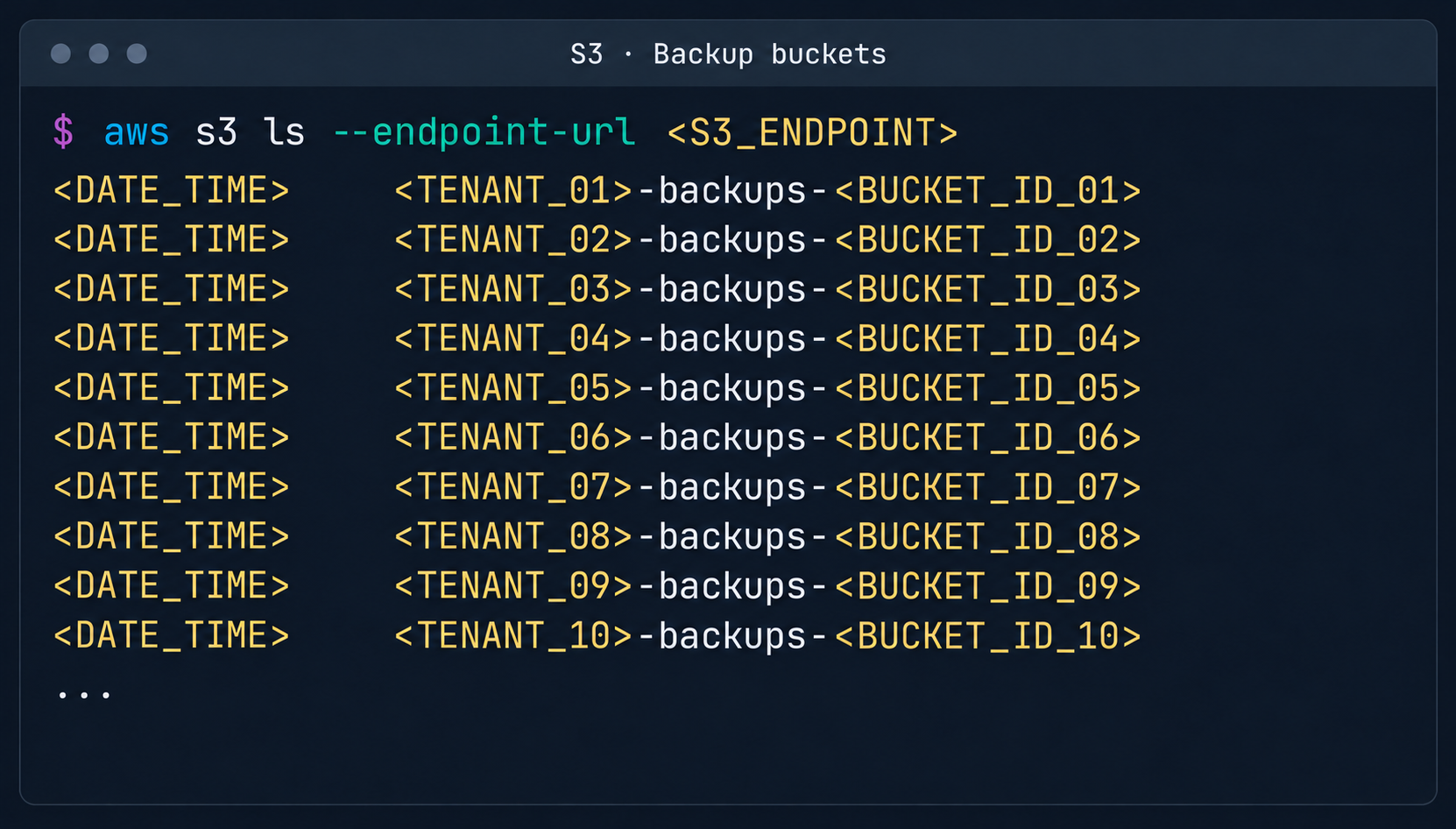Click the '<TENANT_07>' bucket name
1456x829 pixels.
[513, 487]
